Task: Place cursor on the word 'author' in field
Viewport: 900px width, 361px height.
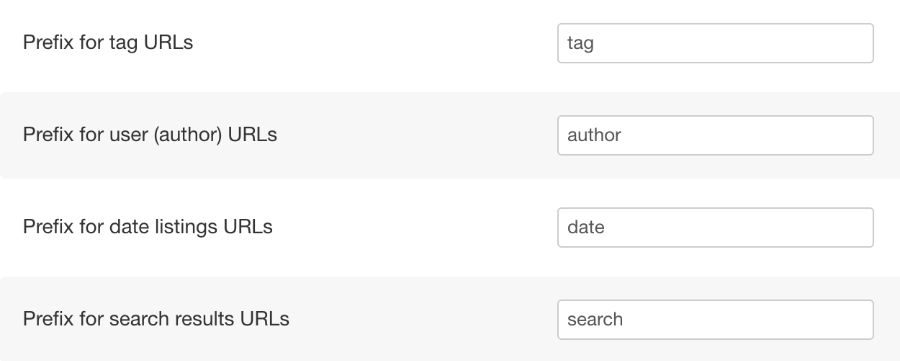Action: (x=594, y=135)
